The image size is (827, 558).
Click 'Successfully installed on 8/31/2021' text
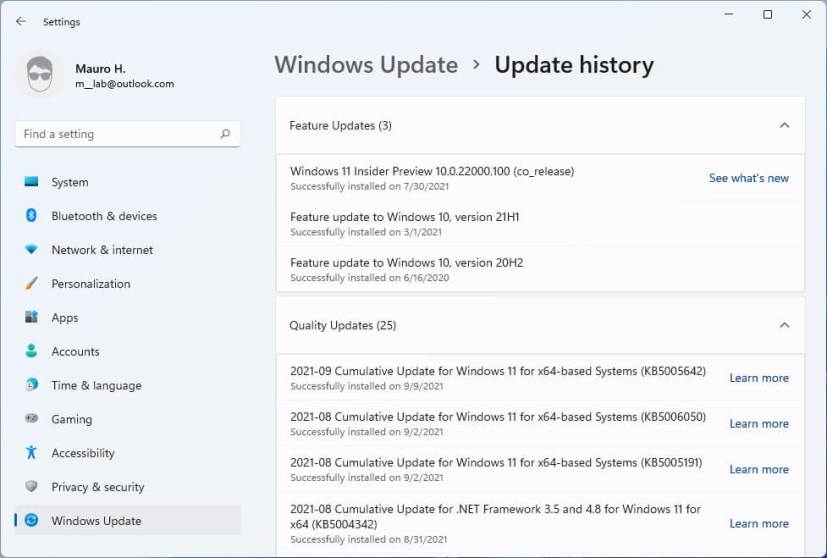tap(368, 540)
